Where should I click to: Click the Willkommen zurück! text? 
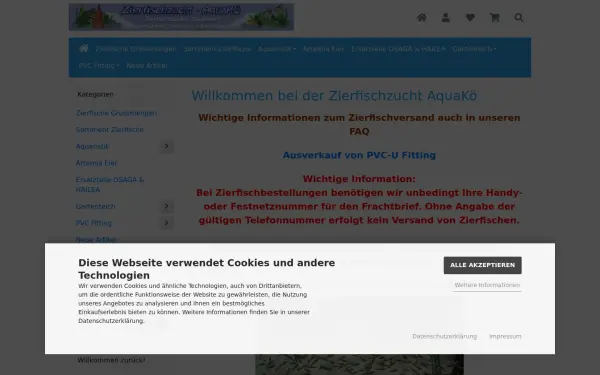(x=111, y=360)
